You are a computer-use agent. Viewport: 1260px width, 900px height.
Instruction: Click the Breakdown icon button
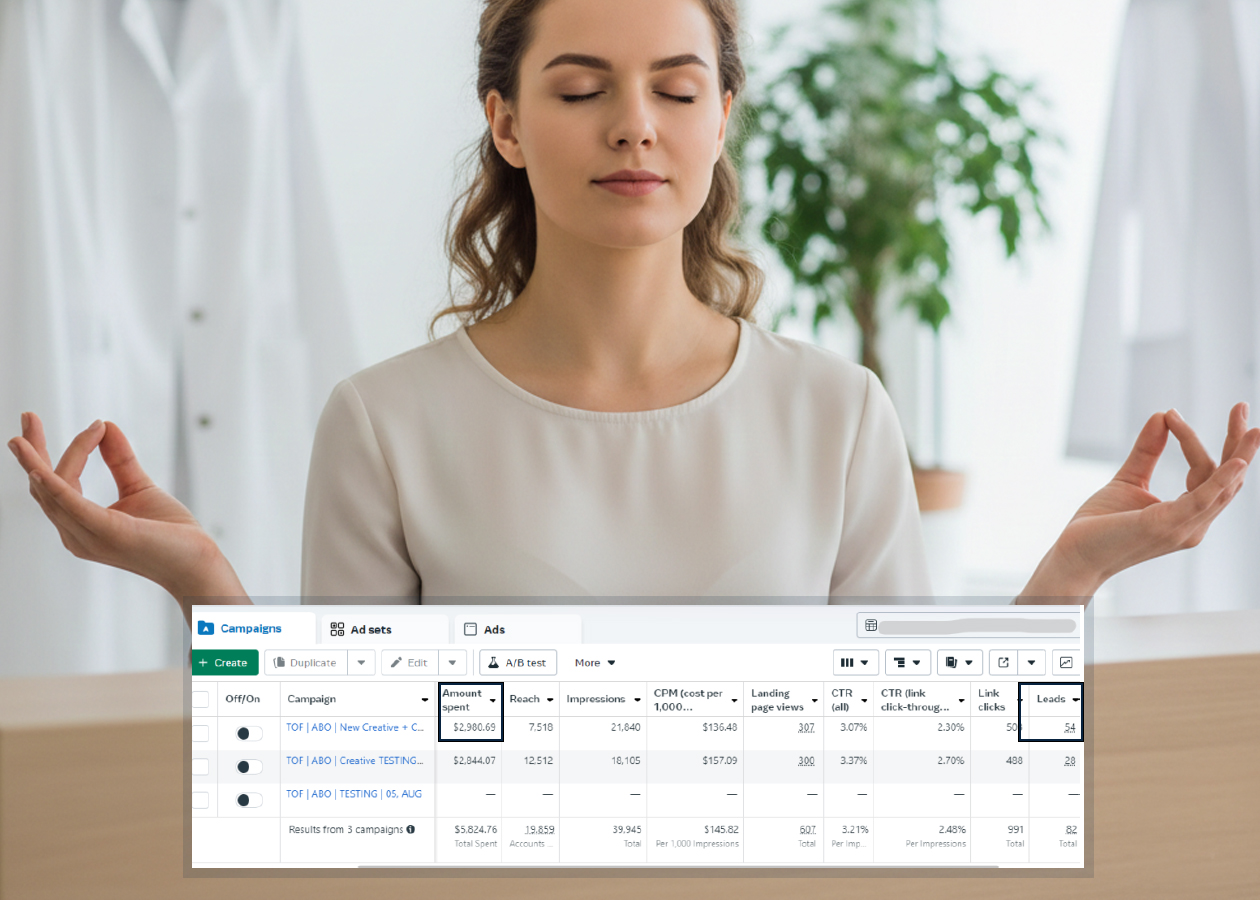point(907,662)
